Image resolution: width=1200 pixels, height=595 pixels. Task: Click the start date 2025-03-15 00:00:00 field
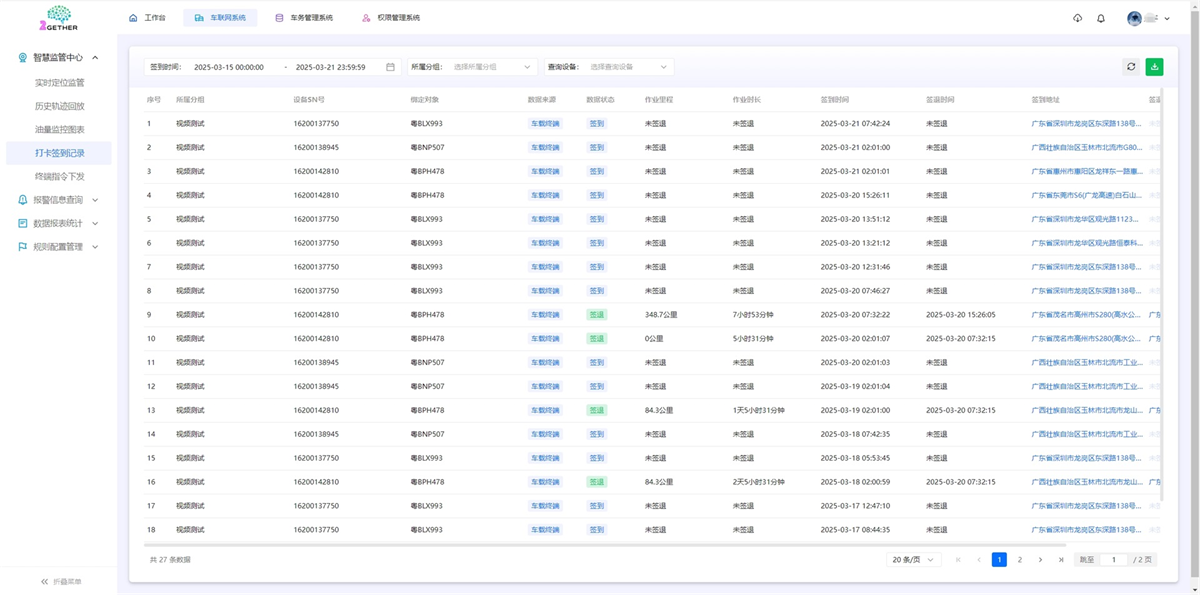point(229,67)
